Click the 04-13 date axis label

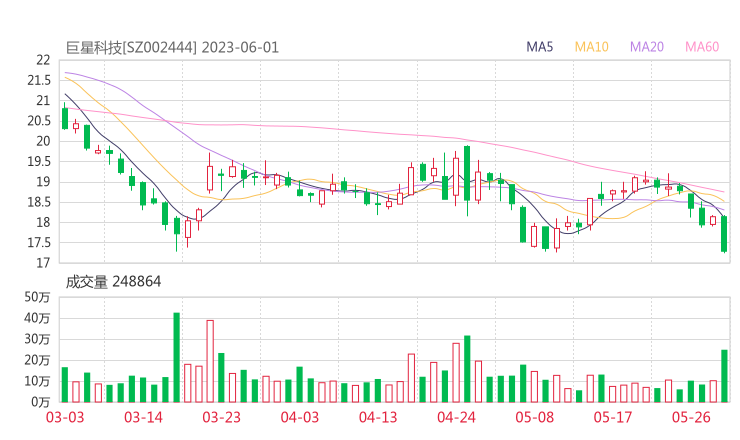pos(378,417)
